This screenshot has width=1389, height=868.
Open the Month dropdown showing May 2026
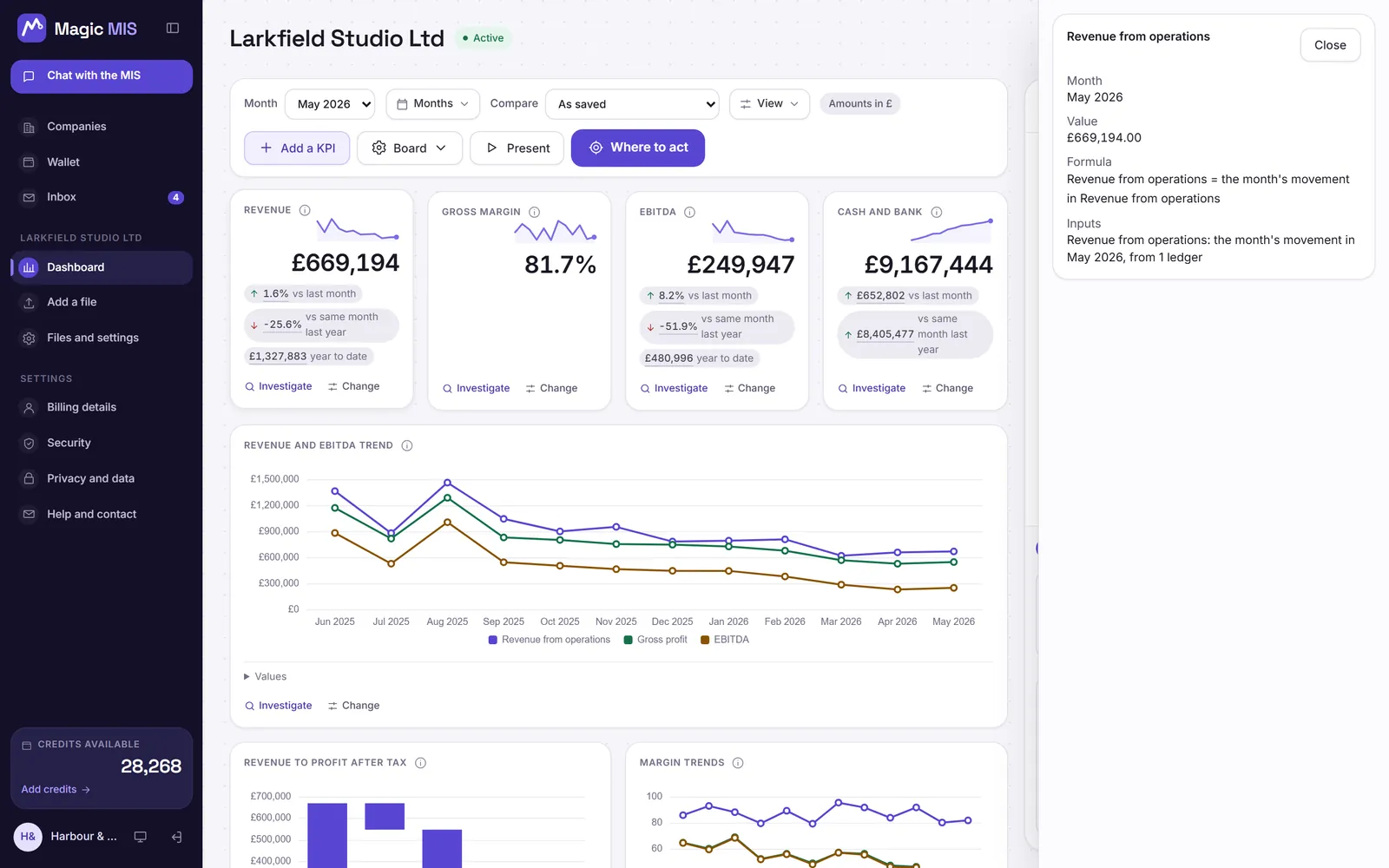pyautogui.click(x=330, y=104)
